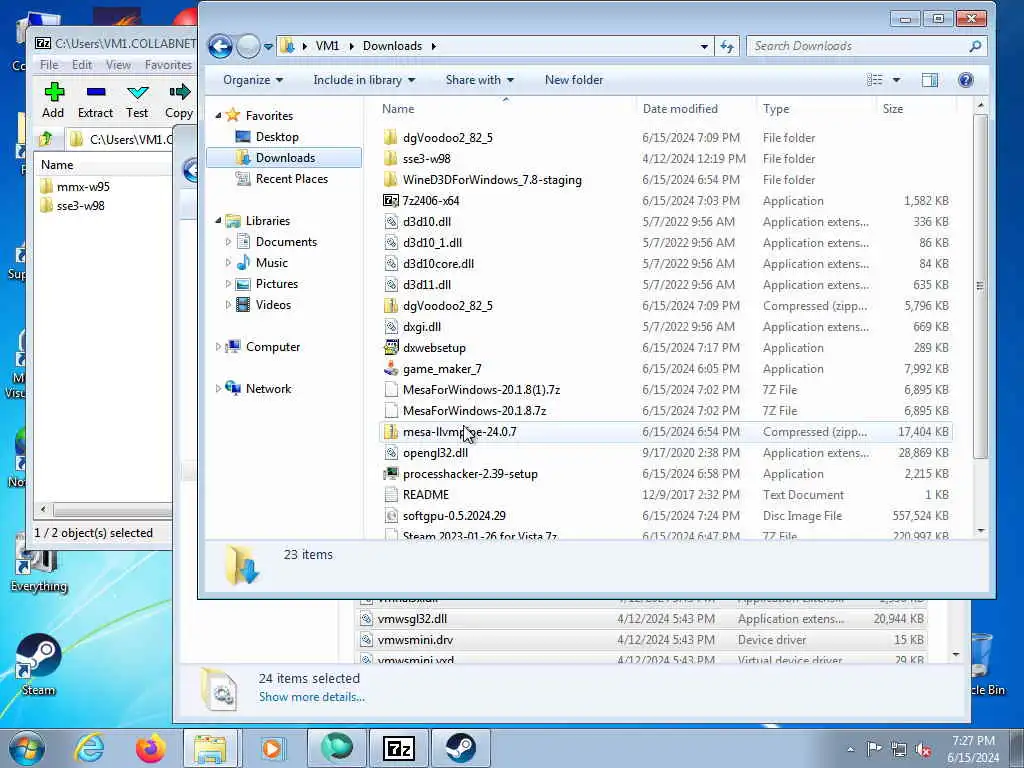Image resolution: width=1024 pixels, height=768 pixels.
Task: Open Explorer help icon
Action: pos(966,80)
